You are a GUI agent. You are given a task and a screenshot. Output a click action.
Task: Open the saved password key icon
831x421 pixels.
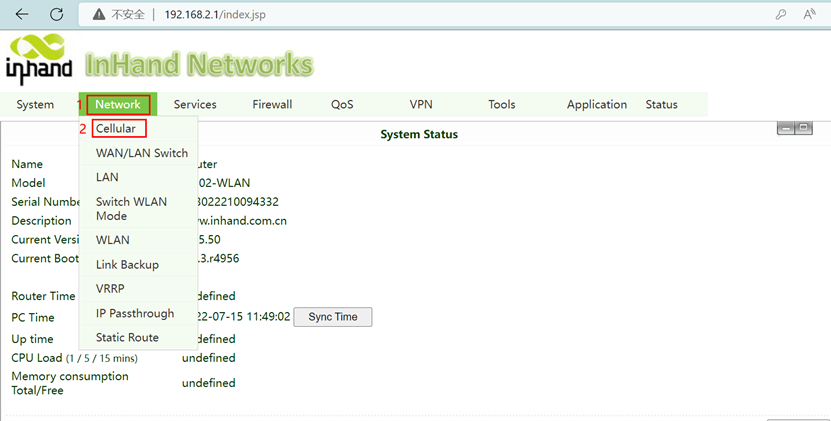pyautogui.click(x=781, y=15)
